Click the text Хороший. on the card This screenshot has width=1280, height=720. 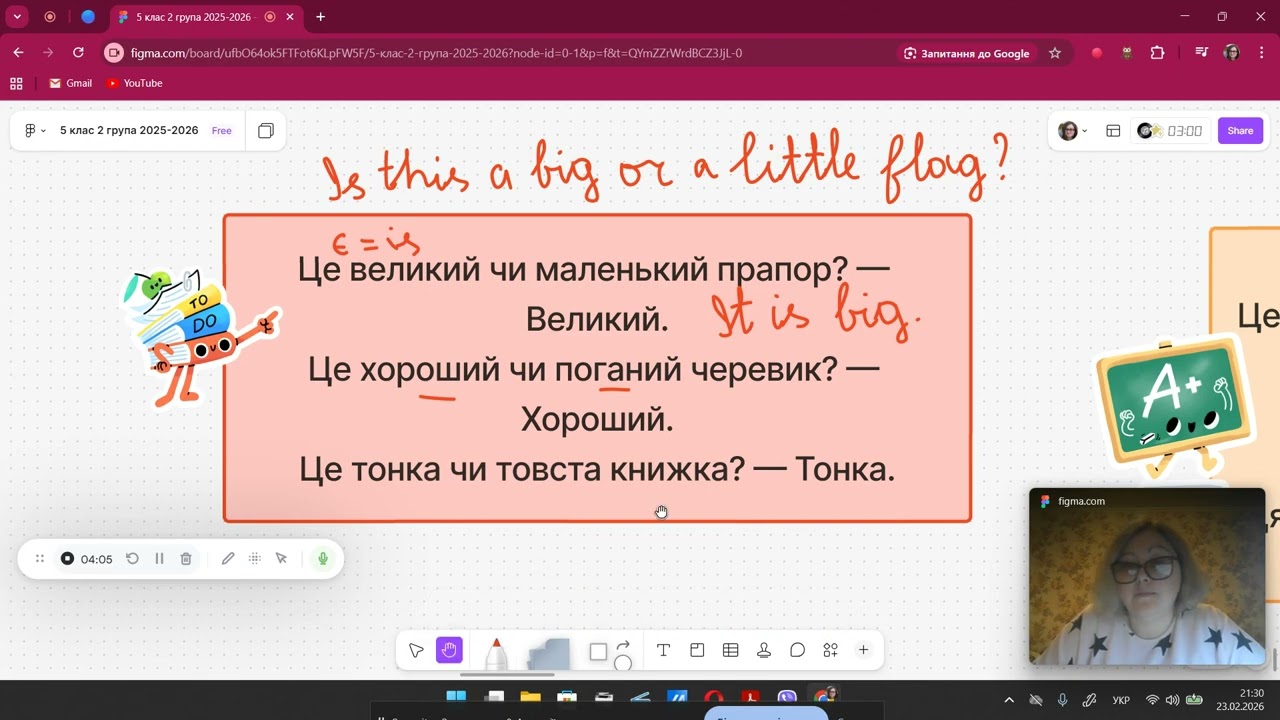click(597, 419)
